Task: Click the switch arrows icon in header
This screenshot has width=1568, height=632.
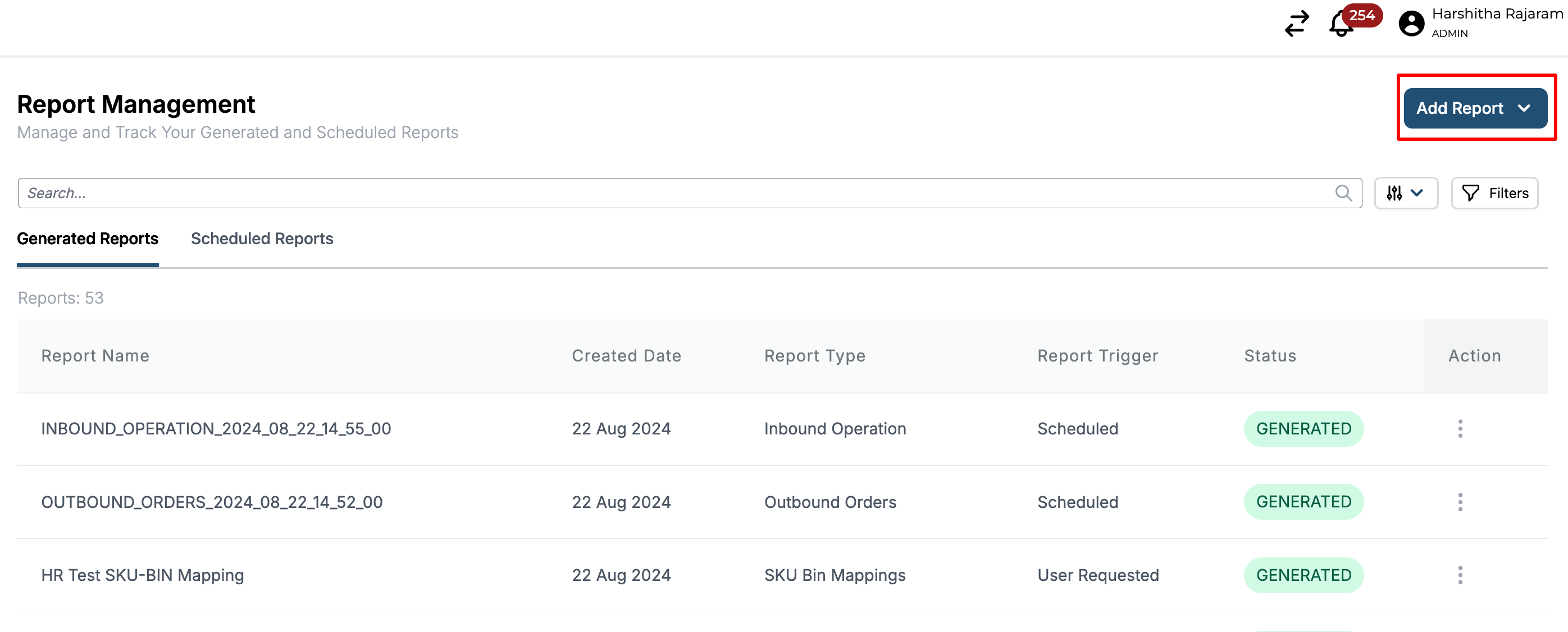Action: coord(1296,24)
